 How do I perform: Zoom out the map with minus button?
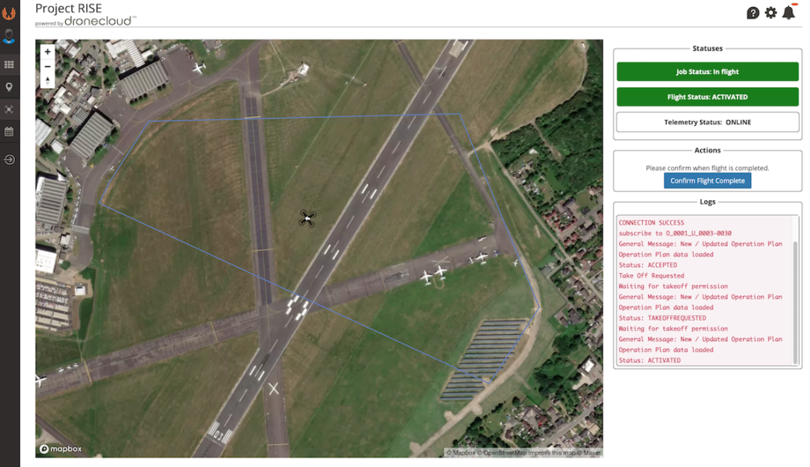pyautogui.click(x=48, y=66)
